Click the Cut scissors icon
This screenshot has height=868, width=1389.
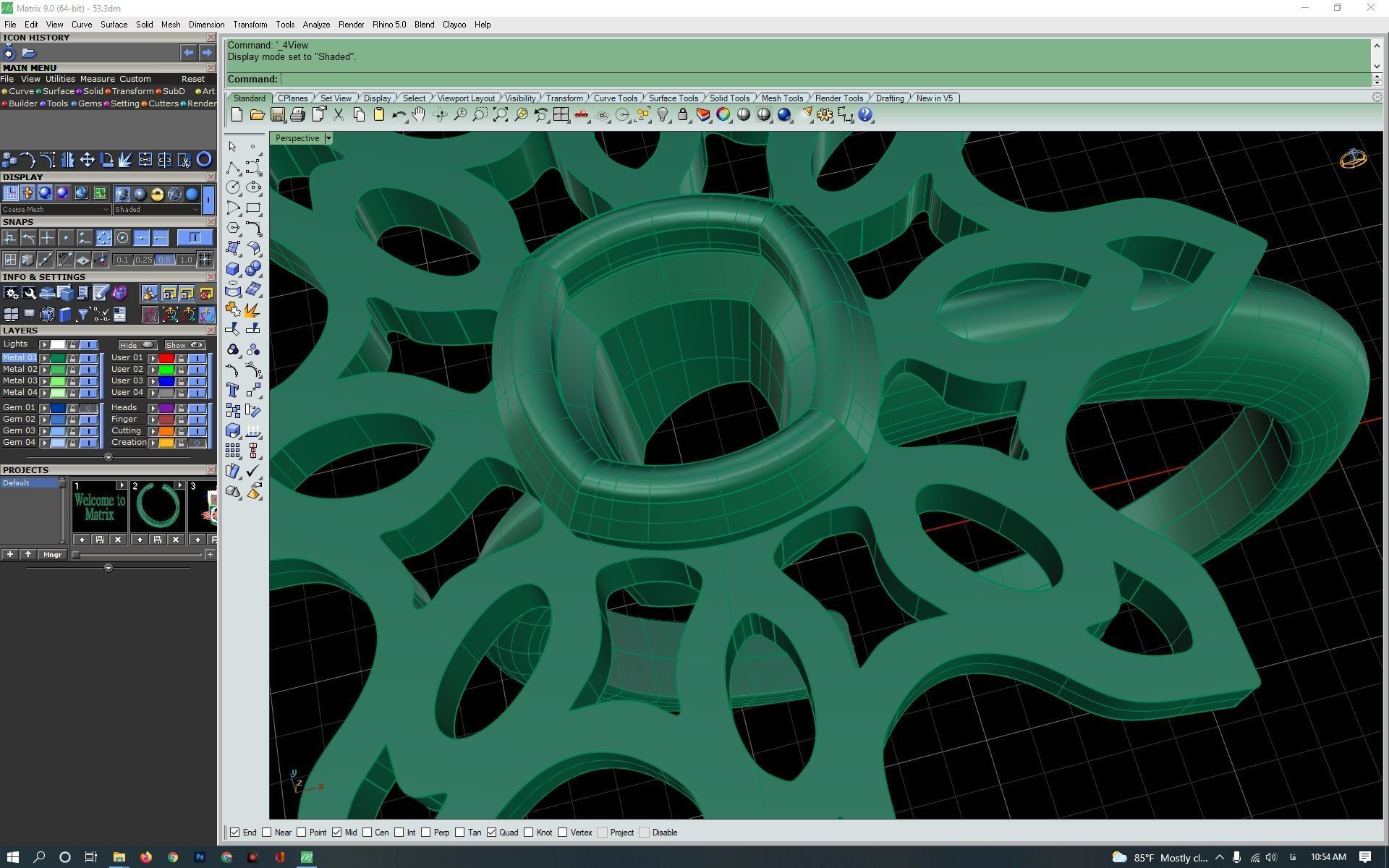tap(338, 114)
